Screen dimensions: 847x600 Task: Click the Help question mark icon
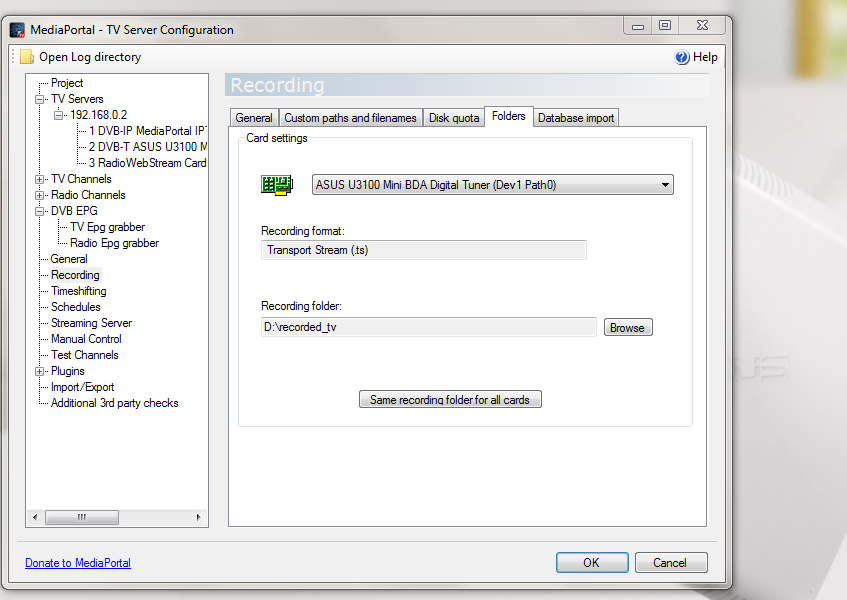click(x=682, y=57)
